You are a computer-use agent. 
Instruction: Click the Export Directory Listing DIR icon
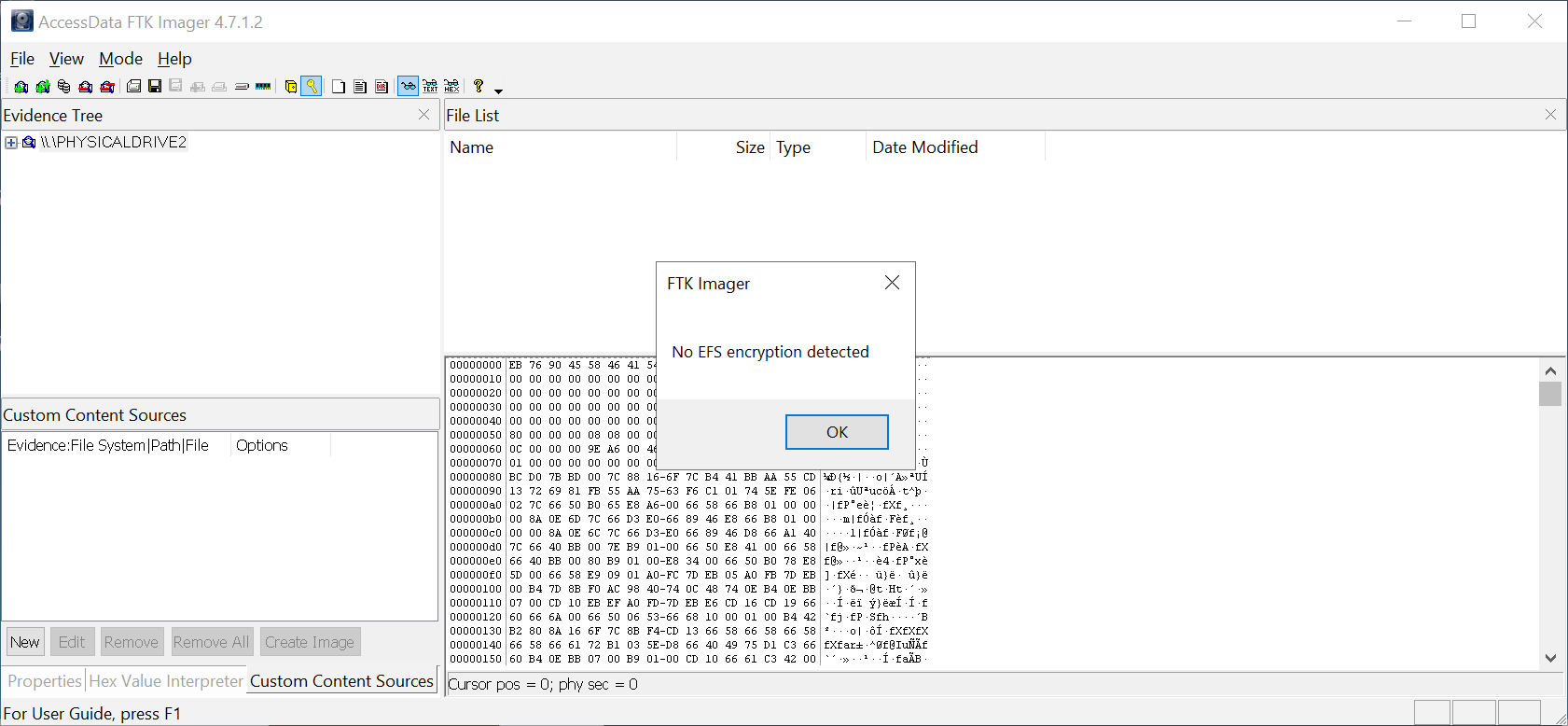click(x=382, y=87)
